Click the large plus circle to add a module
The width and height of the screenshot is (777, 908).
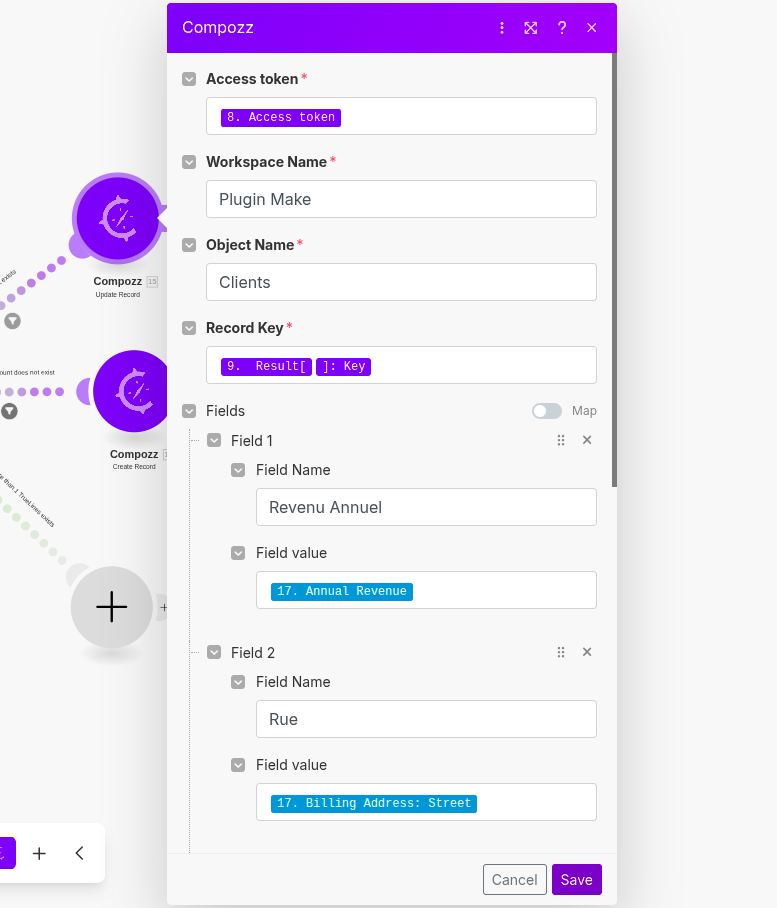[x=111, y=607]
